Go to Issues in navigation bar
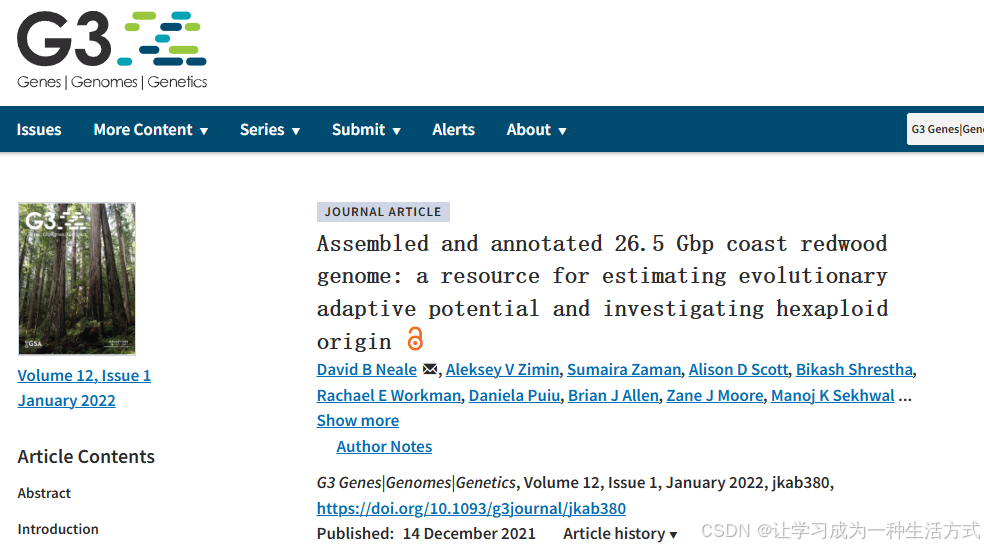984x548 pixels. (x=39, y=130)
